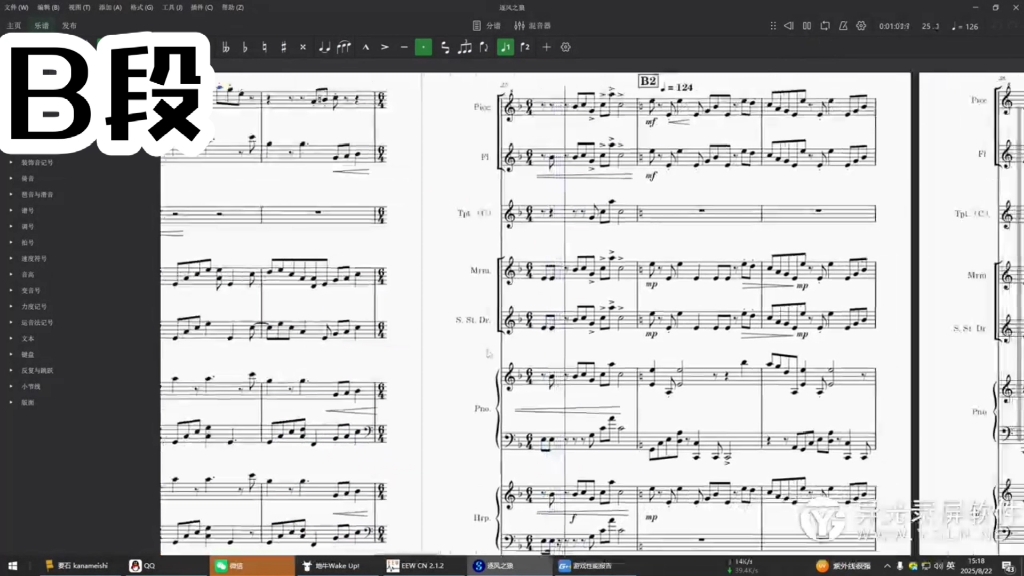Click the playback time display
This screenshot has width=1024, height=576.
894,26
